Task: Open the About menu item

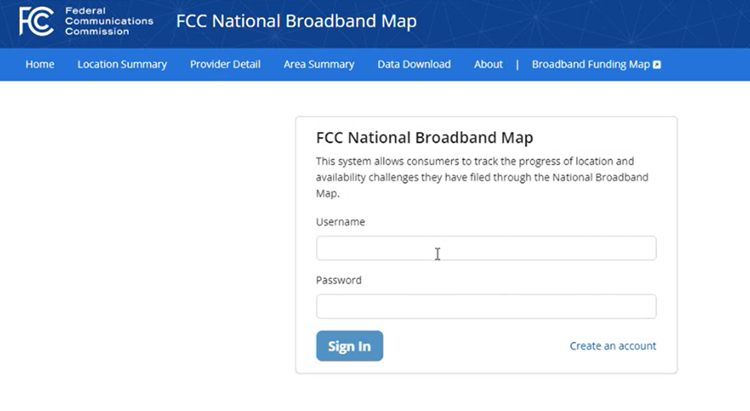Action: click(488, 64)
